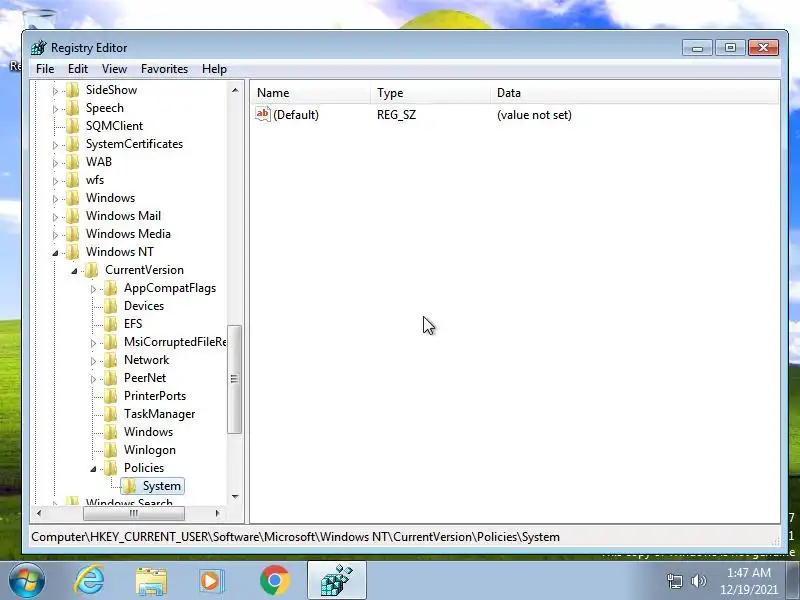The width and height of the screenshot is (800, 600).
Task: Click the (value not set) data cell
Action: click(534, 115)
